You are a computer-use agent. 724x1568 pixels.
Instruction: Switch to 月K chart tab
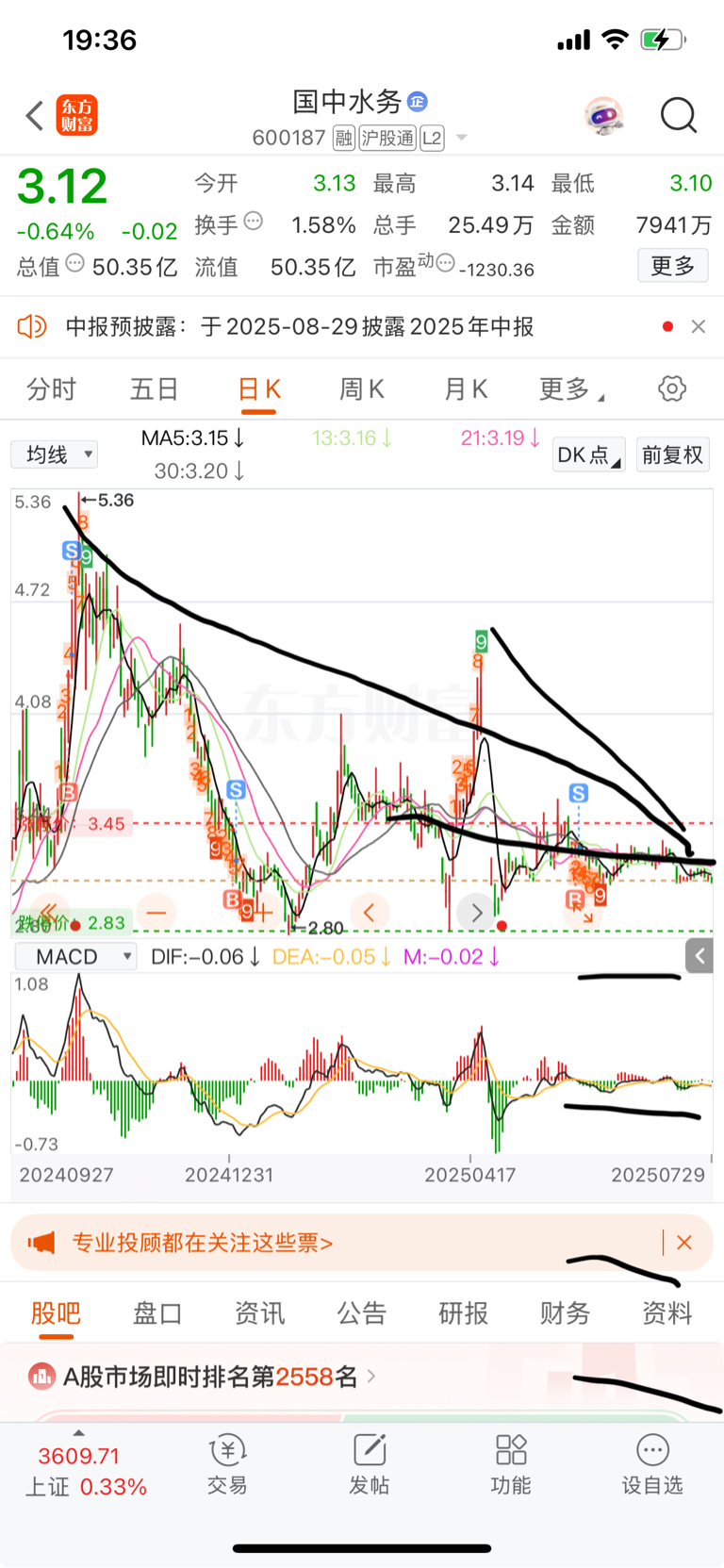466,389
